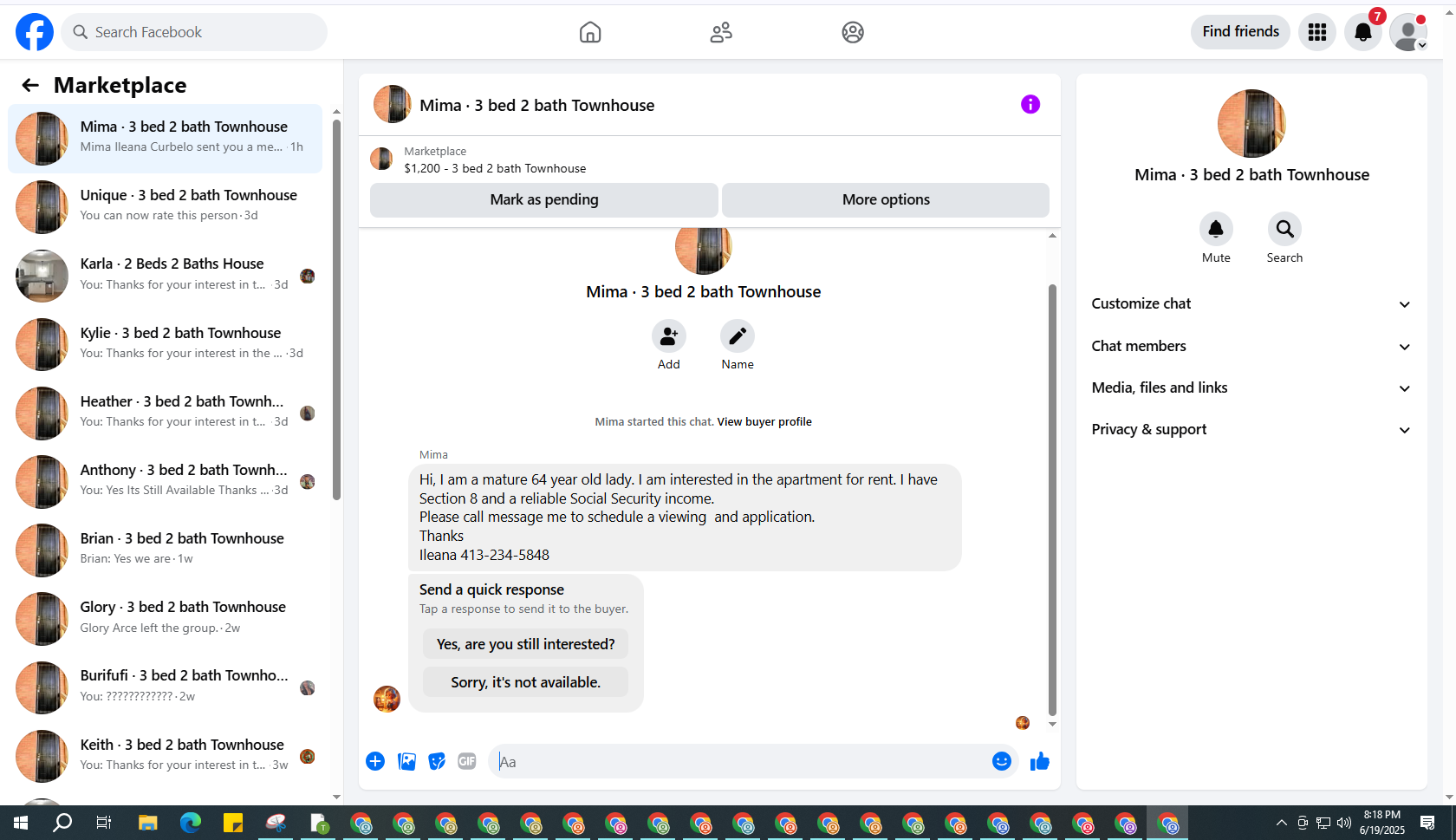
Task: Click the Search Facebook field
Action: (x=194, y=32)
